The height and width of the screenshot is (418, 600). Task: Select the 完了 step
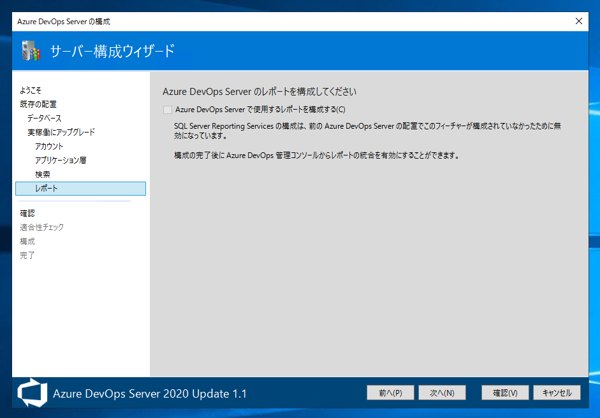(27, 255)
